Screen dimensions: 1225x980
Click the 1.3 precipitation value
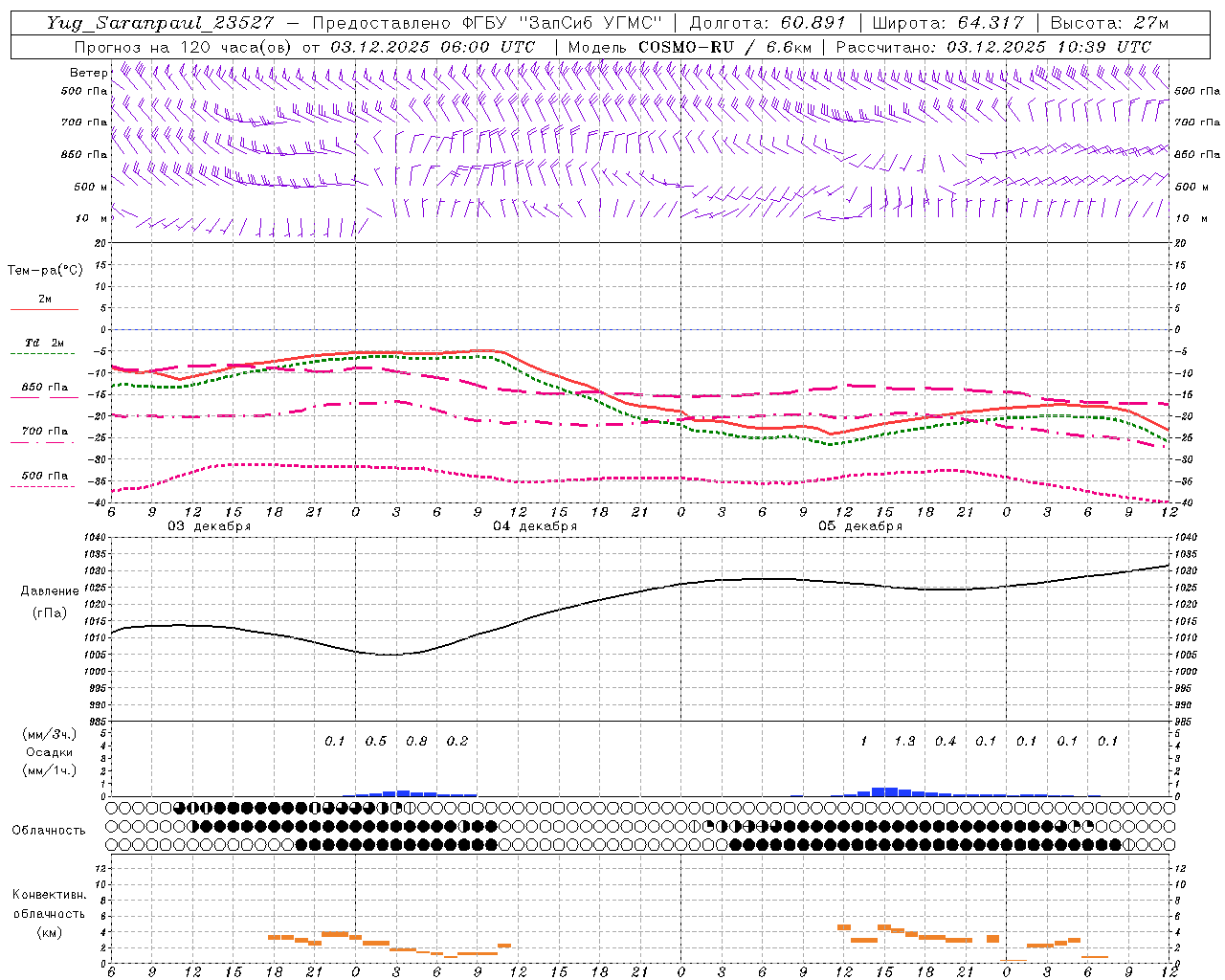point(904,742)
